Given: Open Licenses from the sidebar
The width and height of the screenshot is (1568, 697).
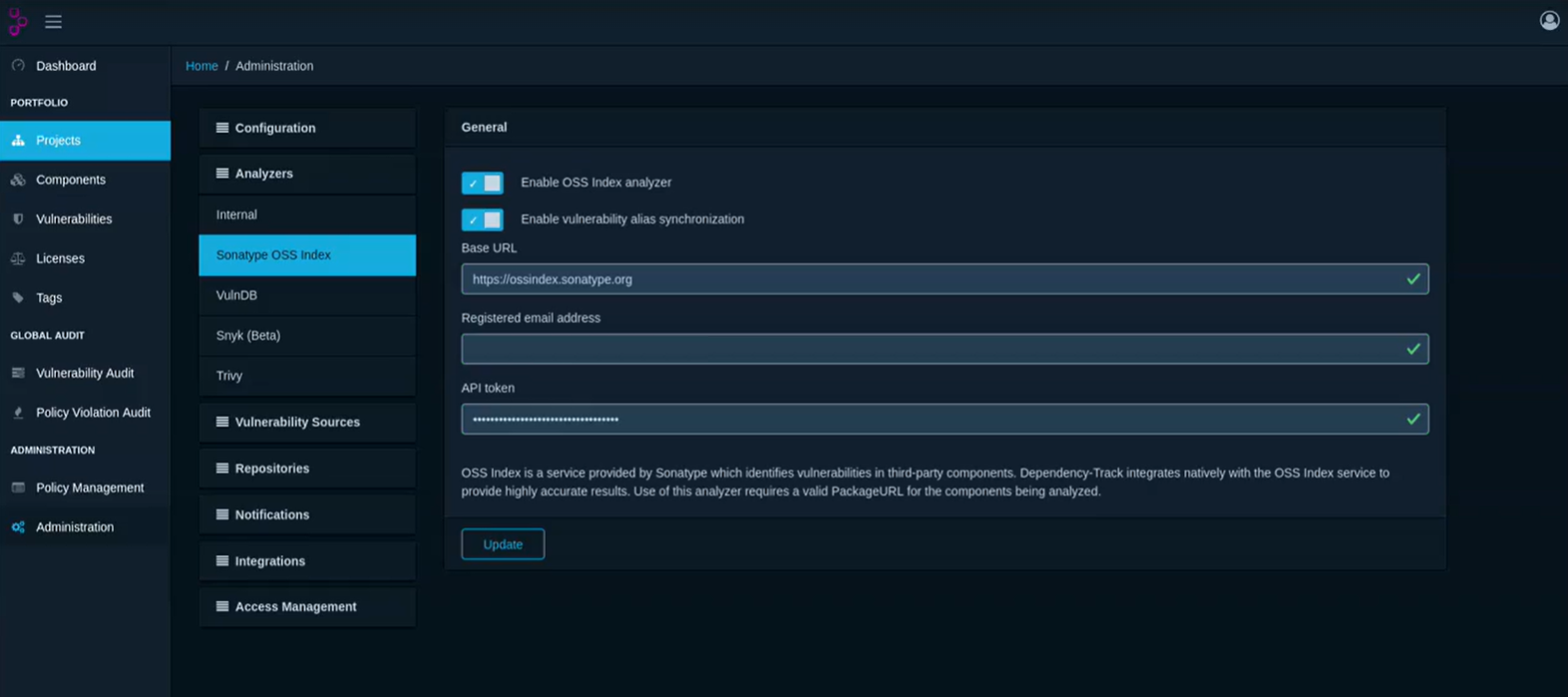Looking at the screenshot, I should click(x=85, y=258).
